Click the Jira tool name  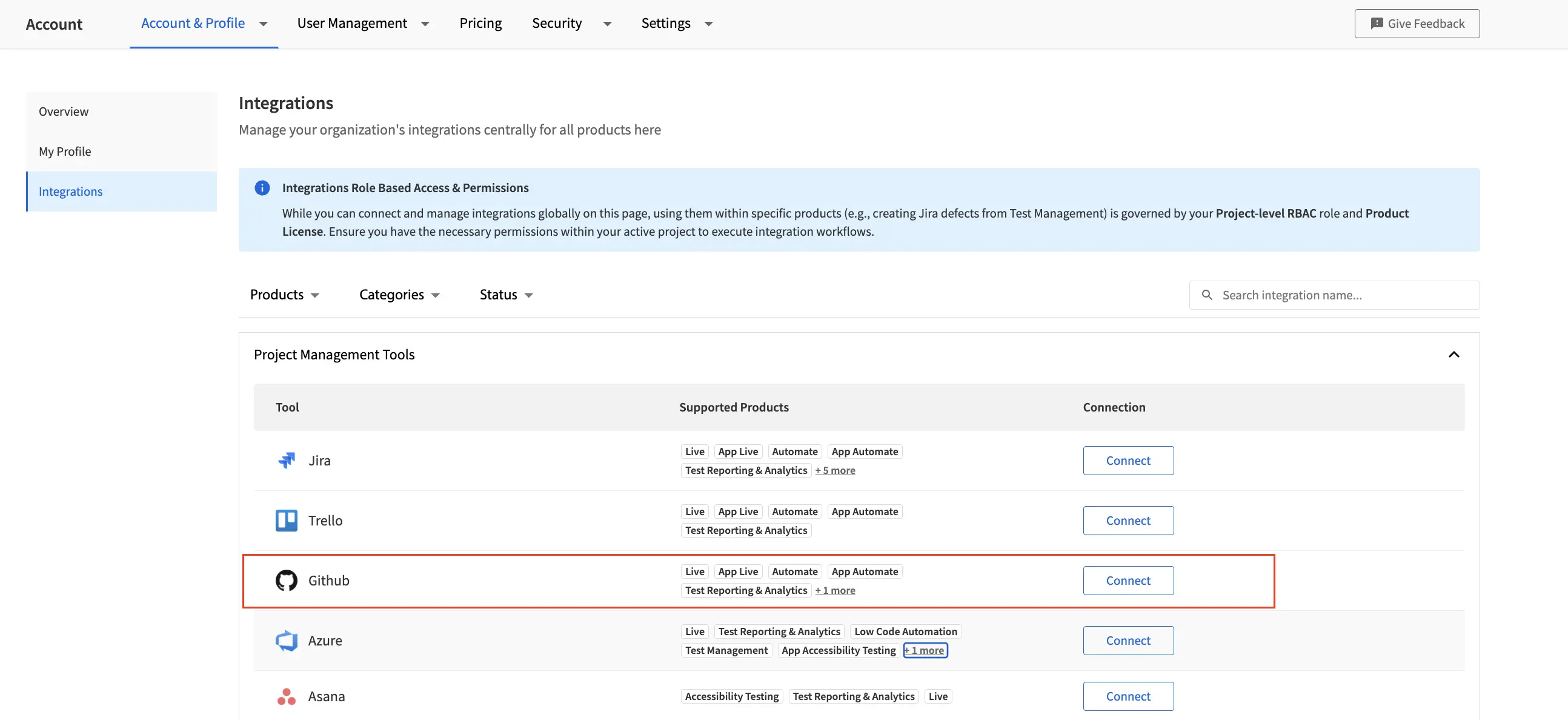pos(319,460)
